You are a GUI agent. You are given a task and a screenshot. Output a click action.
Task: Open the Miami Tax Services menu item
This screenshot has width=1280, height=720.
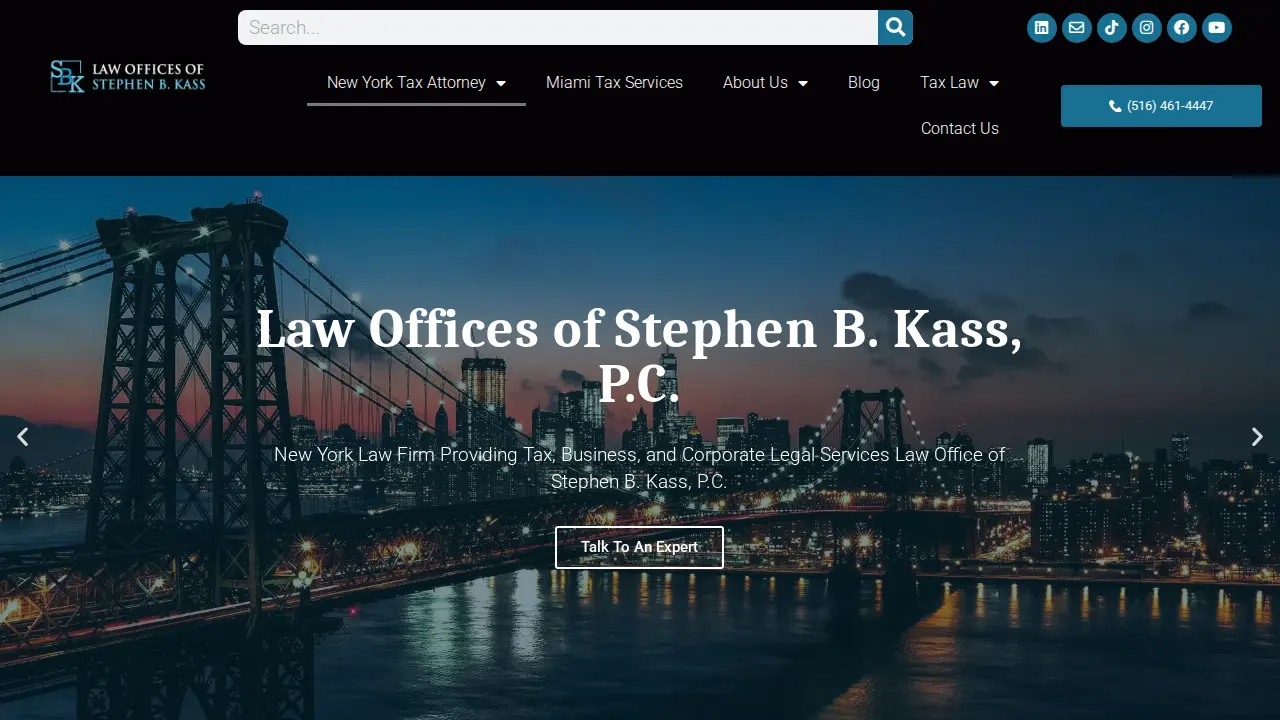[614, 82]
